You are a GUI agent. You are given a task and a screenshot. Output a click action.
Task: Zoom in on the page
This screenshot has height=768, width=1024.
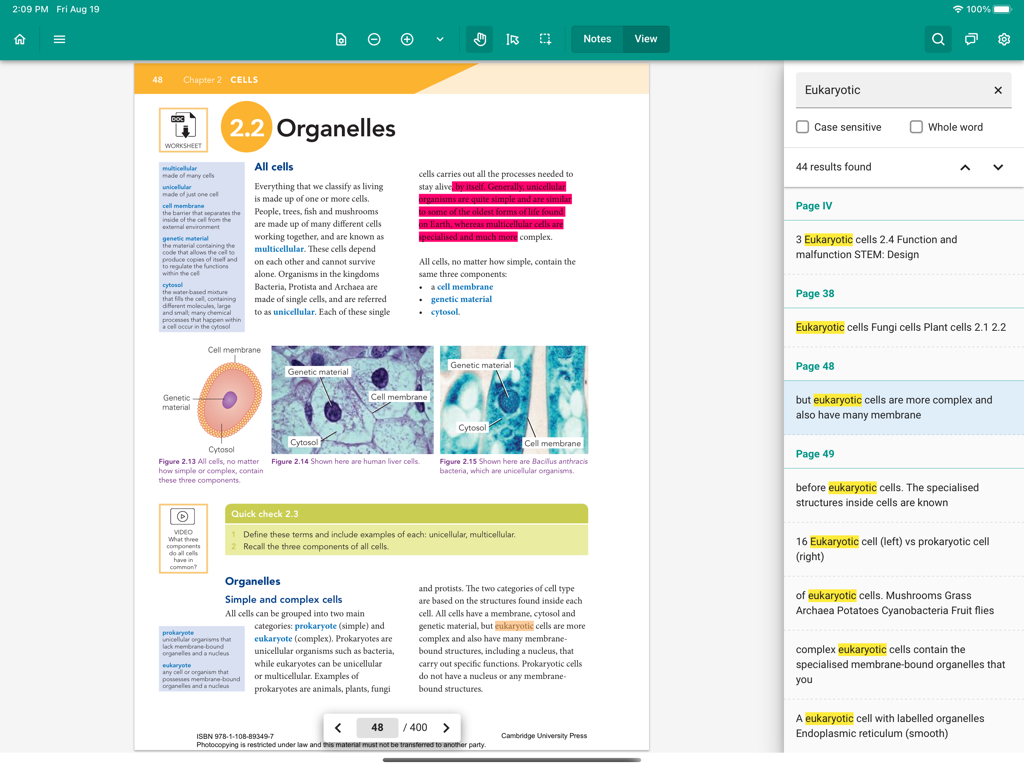coord(407,39)
